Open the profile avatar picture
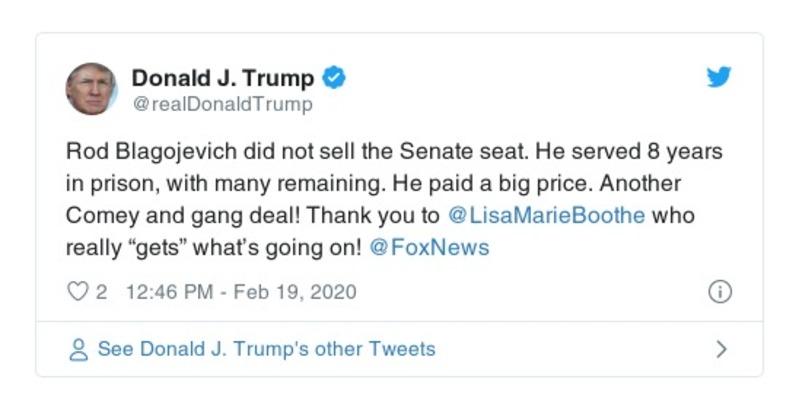The image size is (799, 414). pos(91,88)
